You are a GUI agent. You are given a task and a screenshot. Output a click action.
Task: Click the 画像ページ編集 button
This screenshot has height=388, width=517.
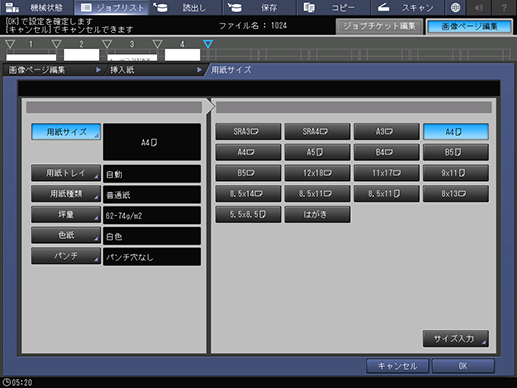[469, 26]
